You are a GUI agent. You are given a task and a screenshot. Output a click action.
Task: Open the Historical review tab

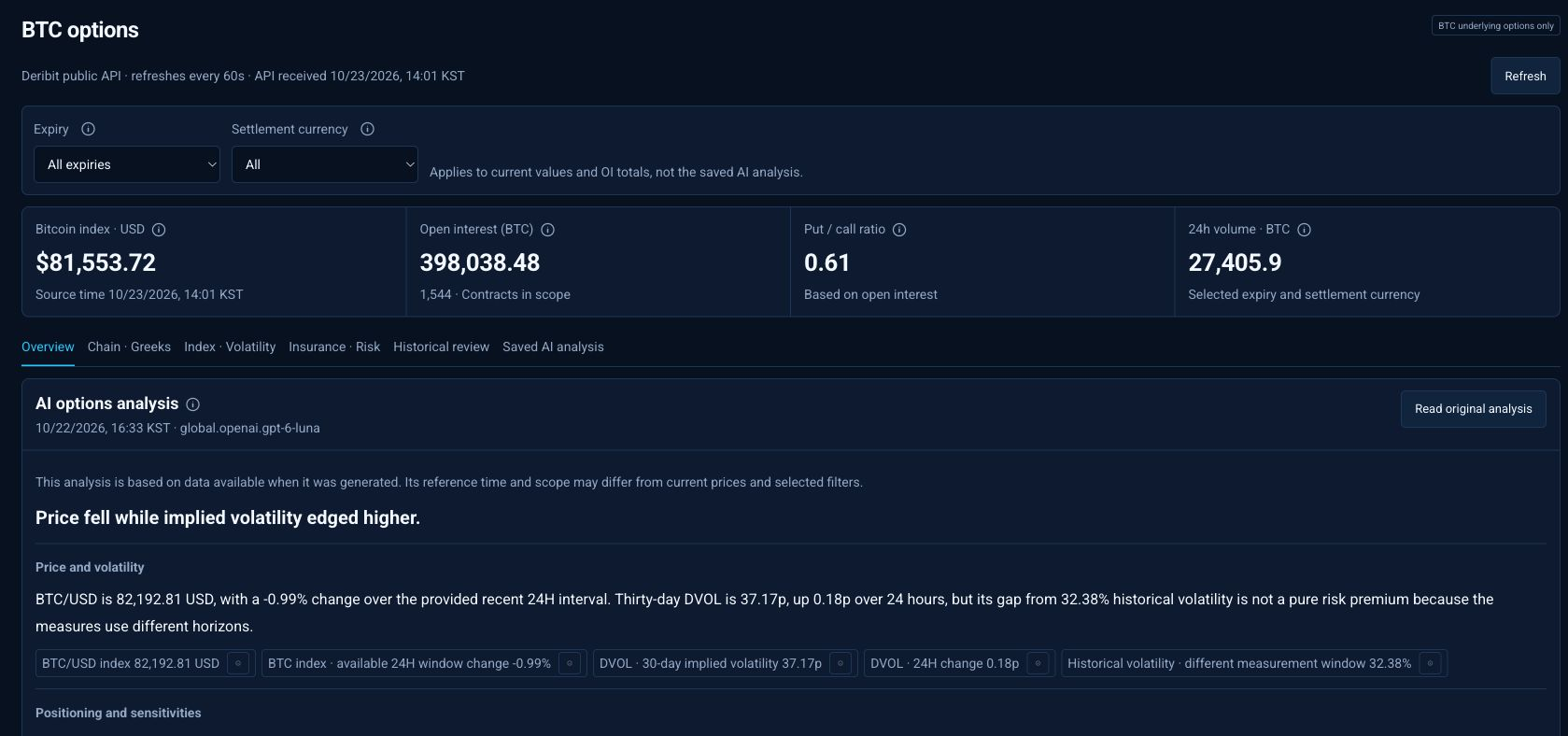click(x=441, y=347)
